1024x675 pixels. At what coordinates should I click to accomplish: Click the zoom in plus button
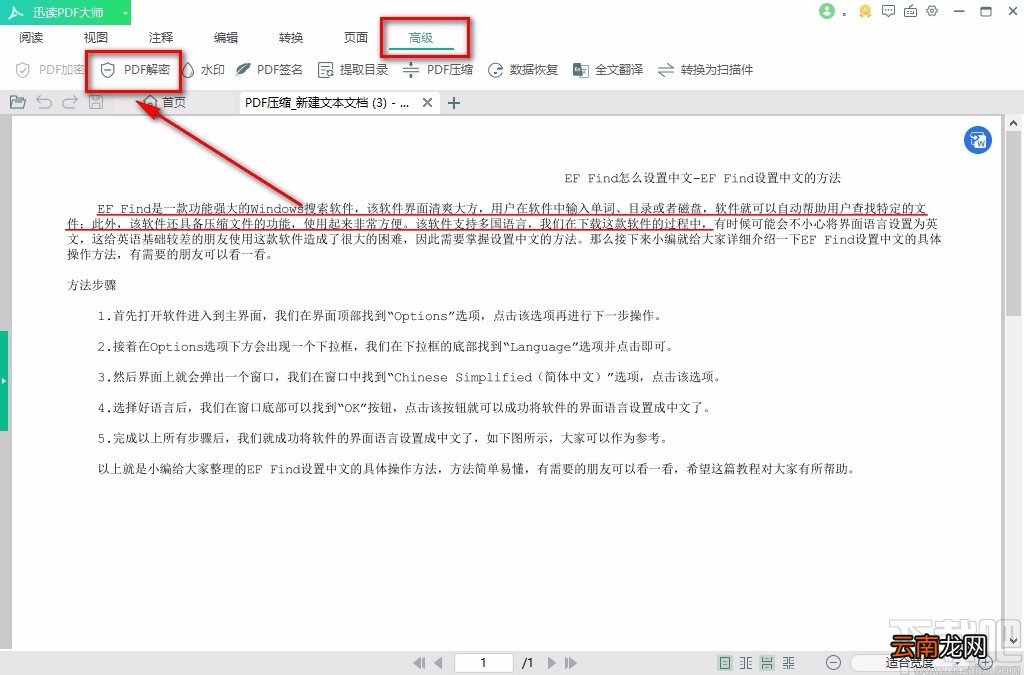click(985, 663)
